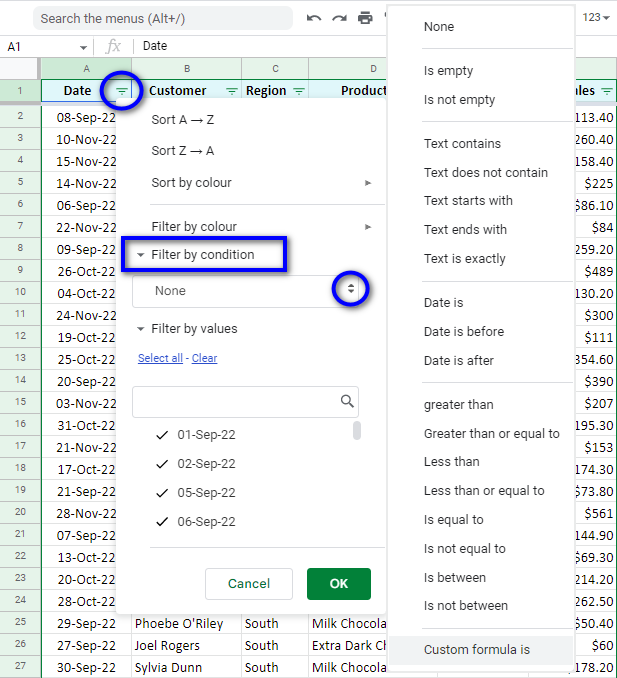Click the Clear link
The height and width of the screenshot is (678, 617).
pyautogui.click(x=205, y=358)
